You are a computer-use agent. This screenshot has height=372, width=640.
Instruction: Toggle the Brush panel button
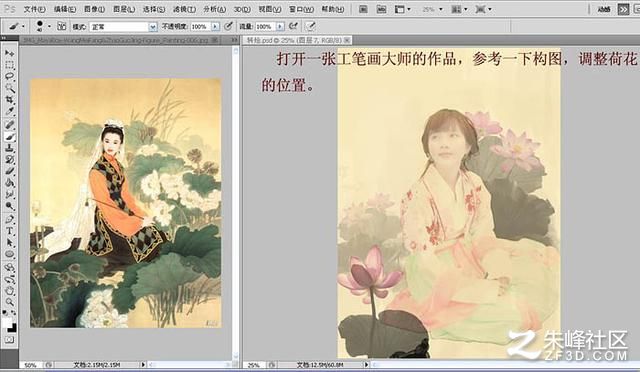(62, 26)
